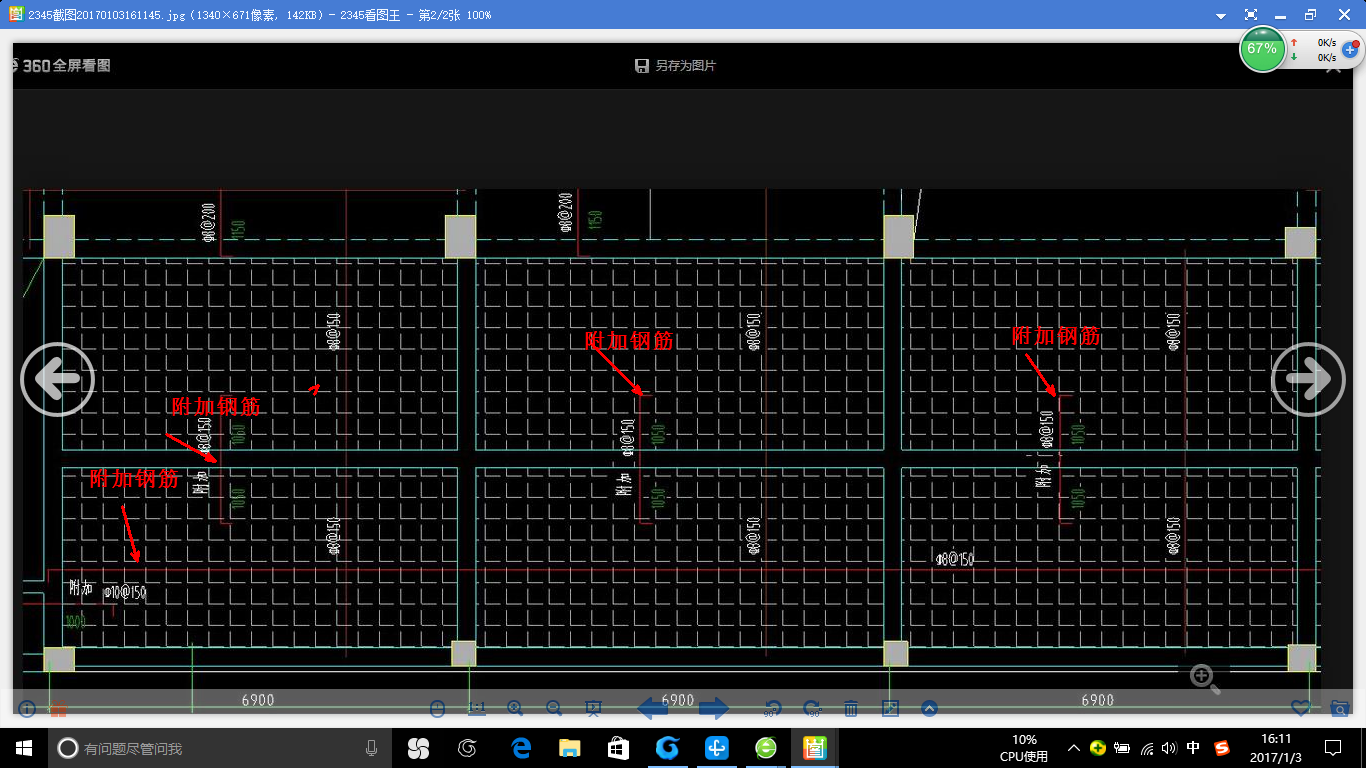The width and height of the screenshot is (1366, 768).
Task: Open the Wi-Fi network tray icon
Action: 1146,748
